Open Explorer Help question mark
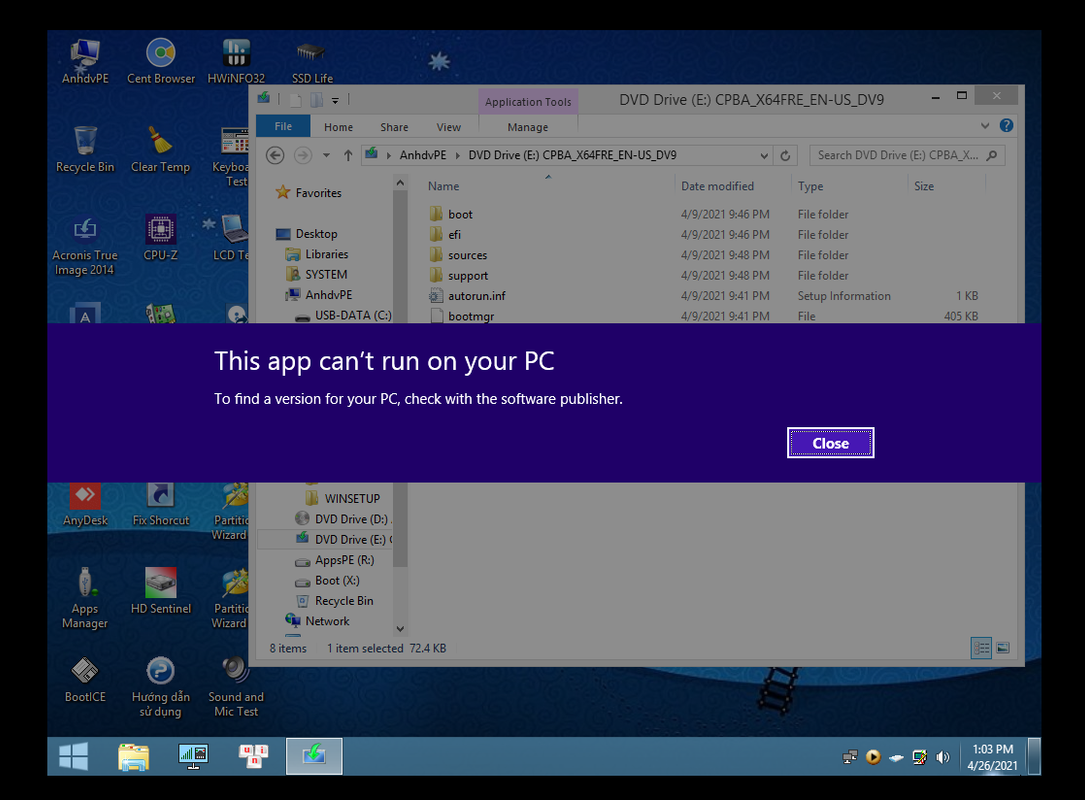Screen dimensions: 1085x800 tap(1006, 126)
